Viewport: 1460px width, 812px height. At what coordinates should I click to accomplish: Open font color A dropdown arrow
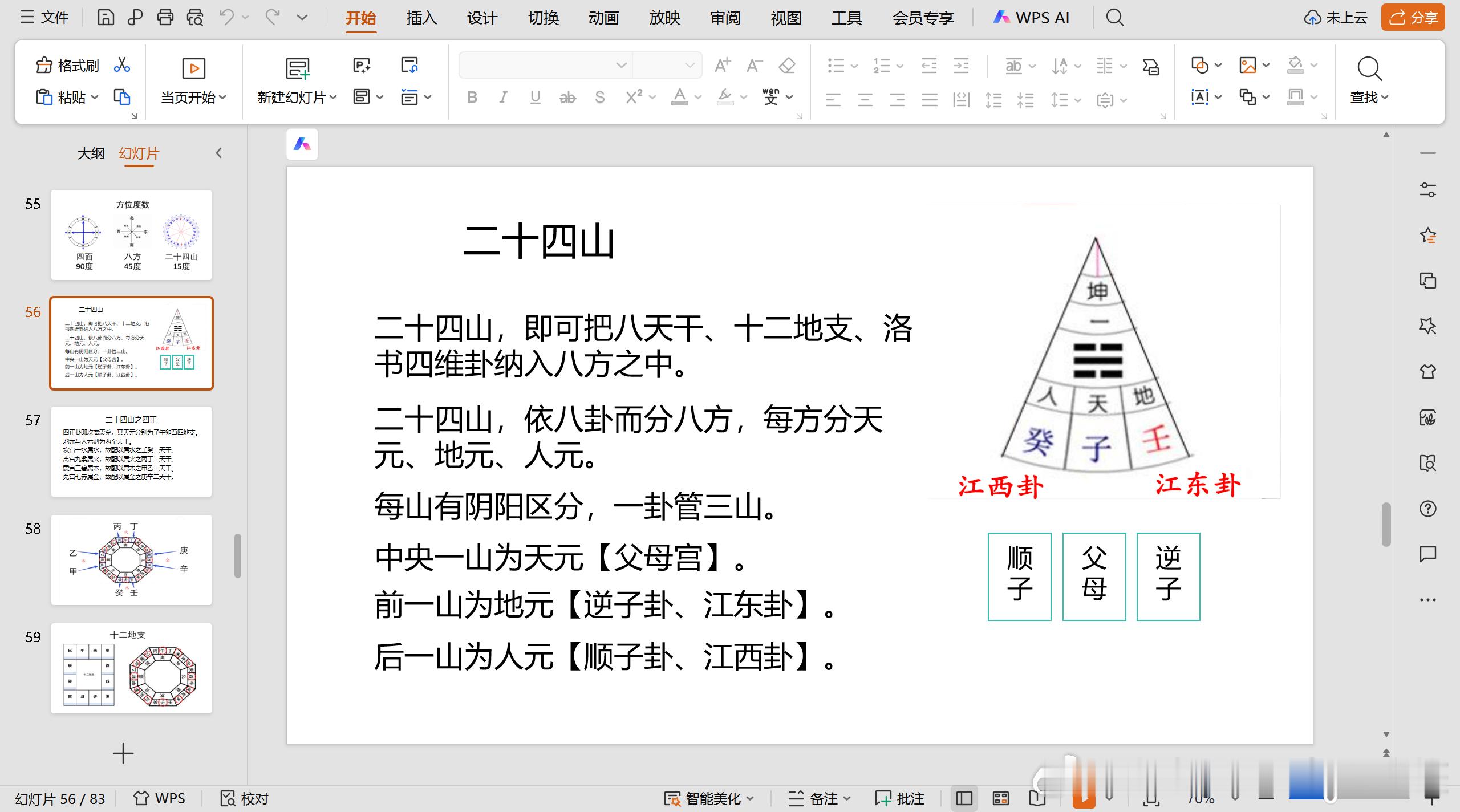click(698, 98)
